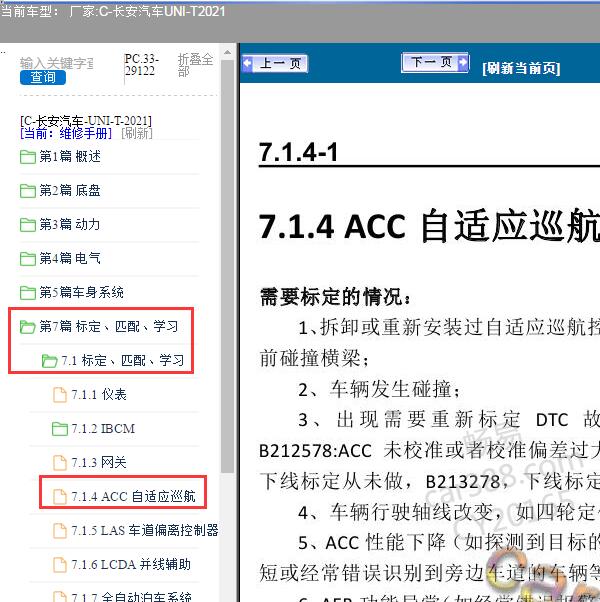The image size is (600, 602).
Task: Click document icon of 7.1.1 仪表
Action: click(60, 395)
